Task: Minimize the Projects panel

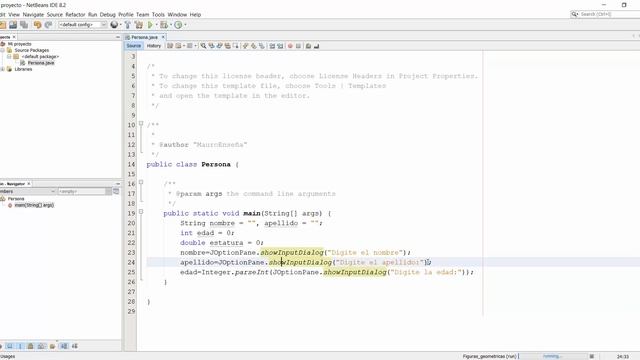Action: 118,37
